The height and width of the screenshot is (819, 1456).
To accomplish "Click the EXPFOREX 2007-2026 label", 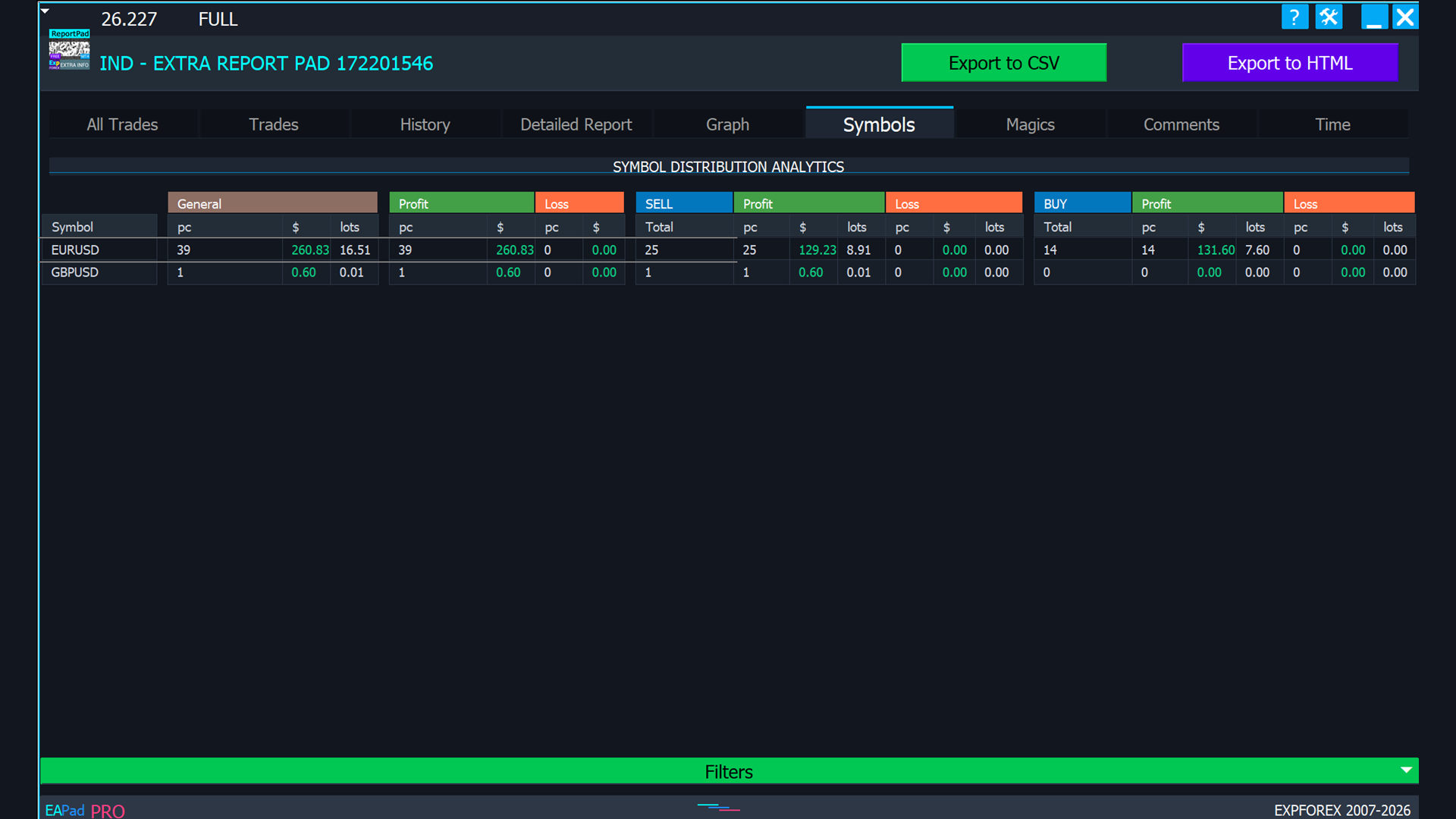I will tap(1341, 810).
